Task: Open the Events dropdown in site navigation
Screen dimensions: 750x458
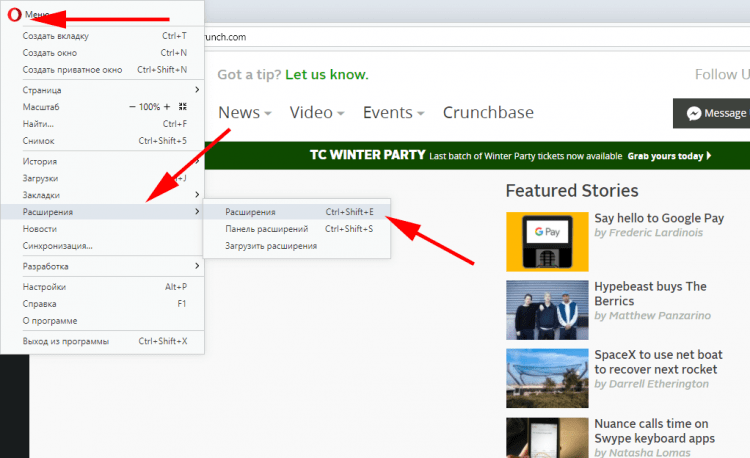Action: click(x=393, y=112)
